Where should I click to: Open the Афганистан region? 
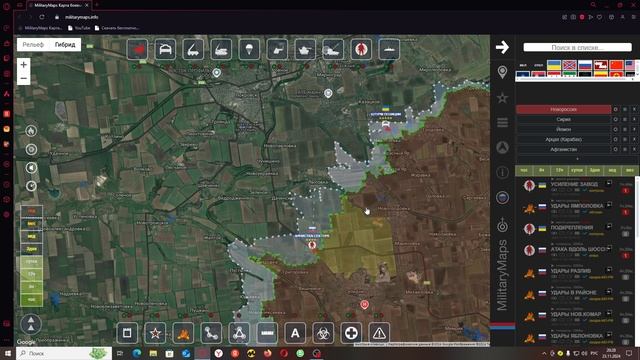563,149
